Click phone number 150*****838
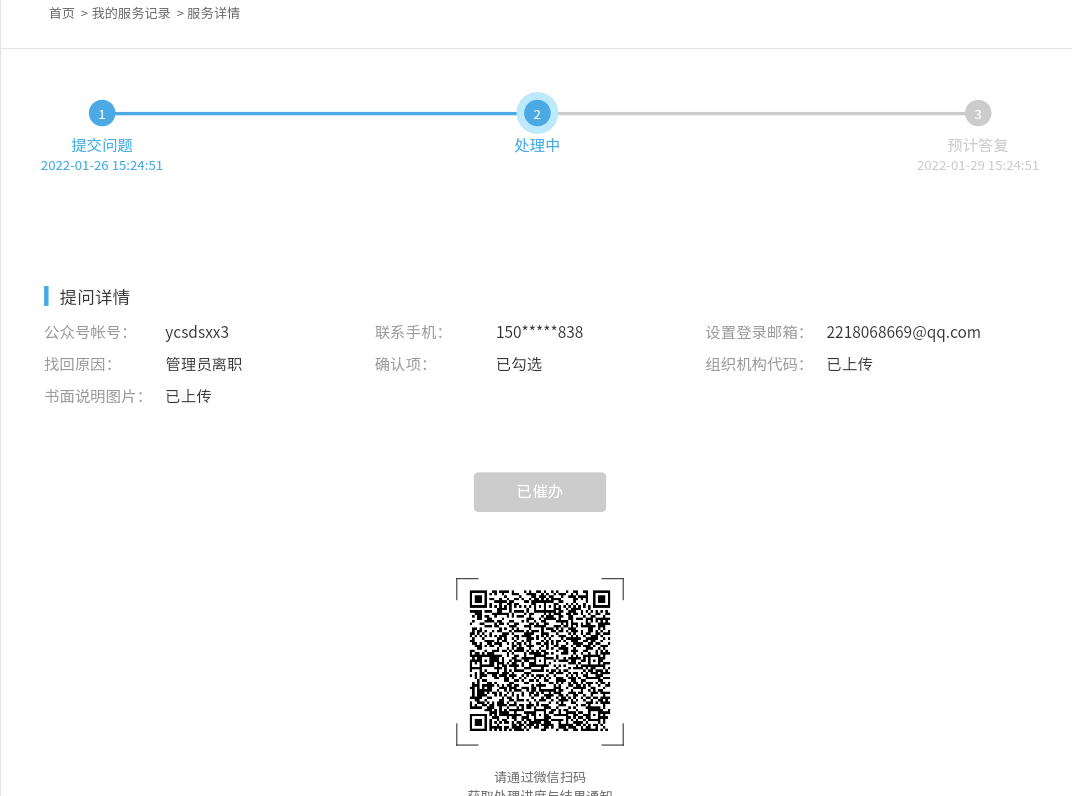This screenshot has height=796, width=1072. [x=539, y=332]
